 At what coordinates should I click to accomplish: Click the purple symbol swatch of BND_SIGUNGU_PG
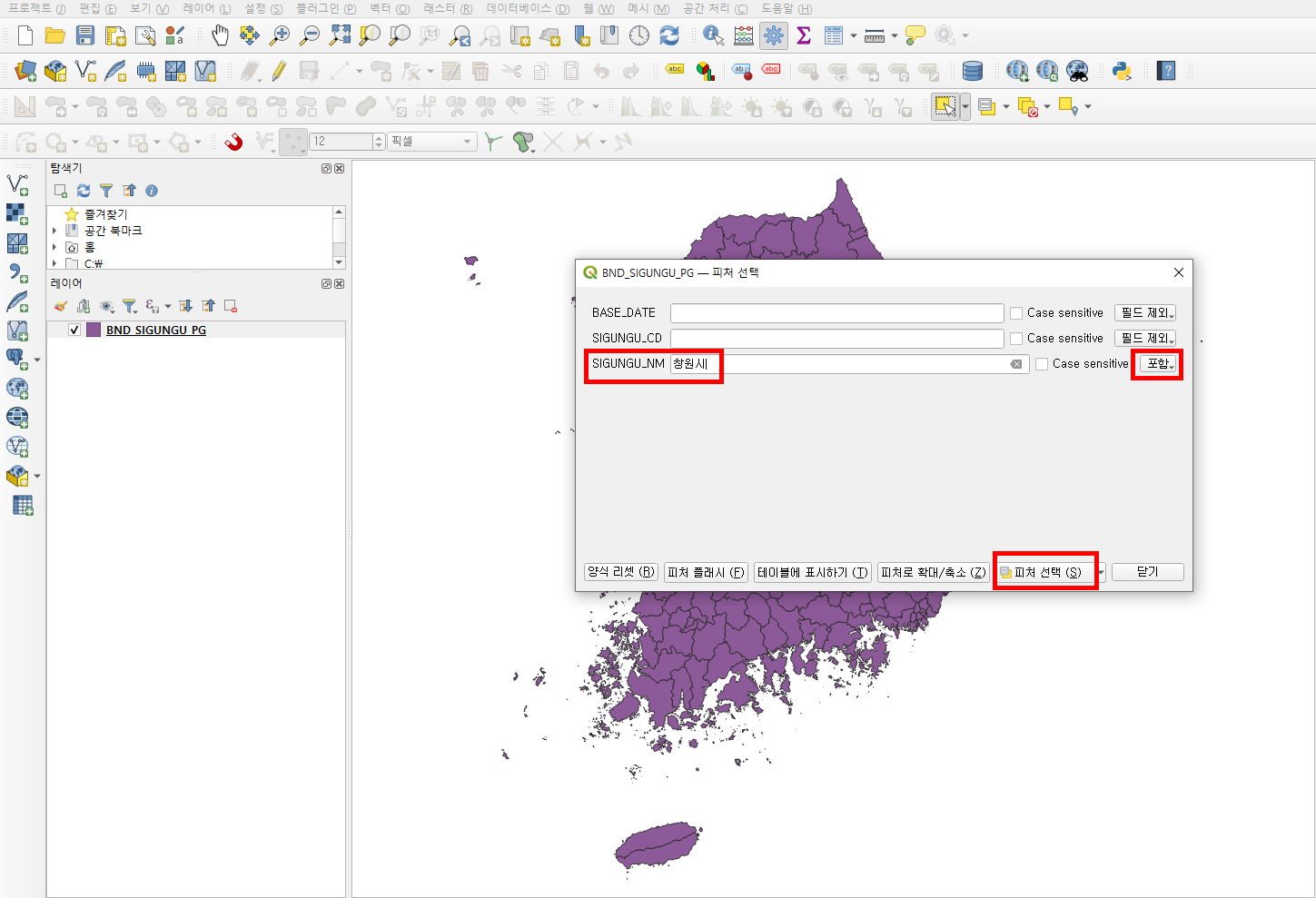(x=94, y=330)
